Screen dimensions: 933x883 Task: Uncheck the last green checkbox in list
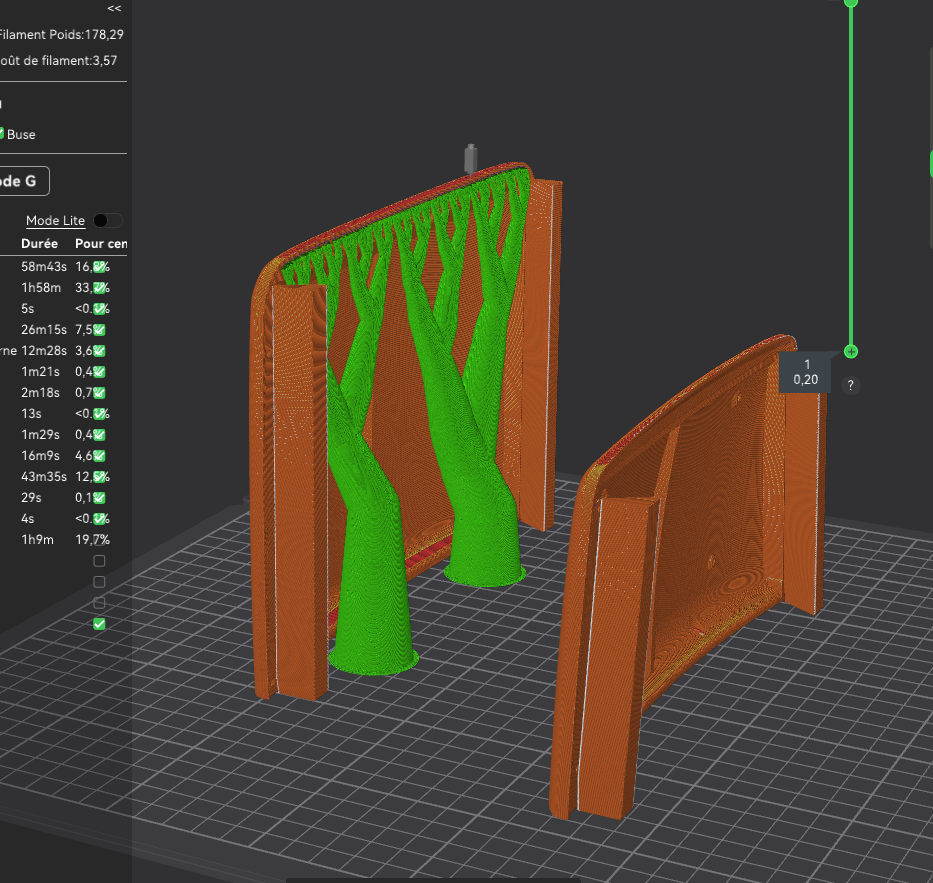click(99, 624)
